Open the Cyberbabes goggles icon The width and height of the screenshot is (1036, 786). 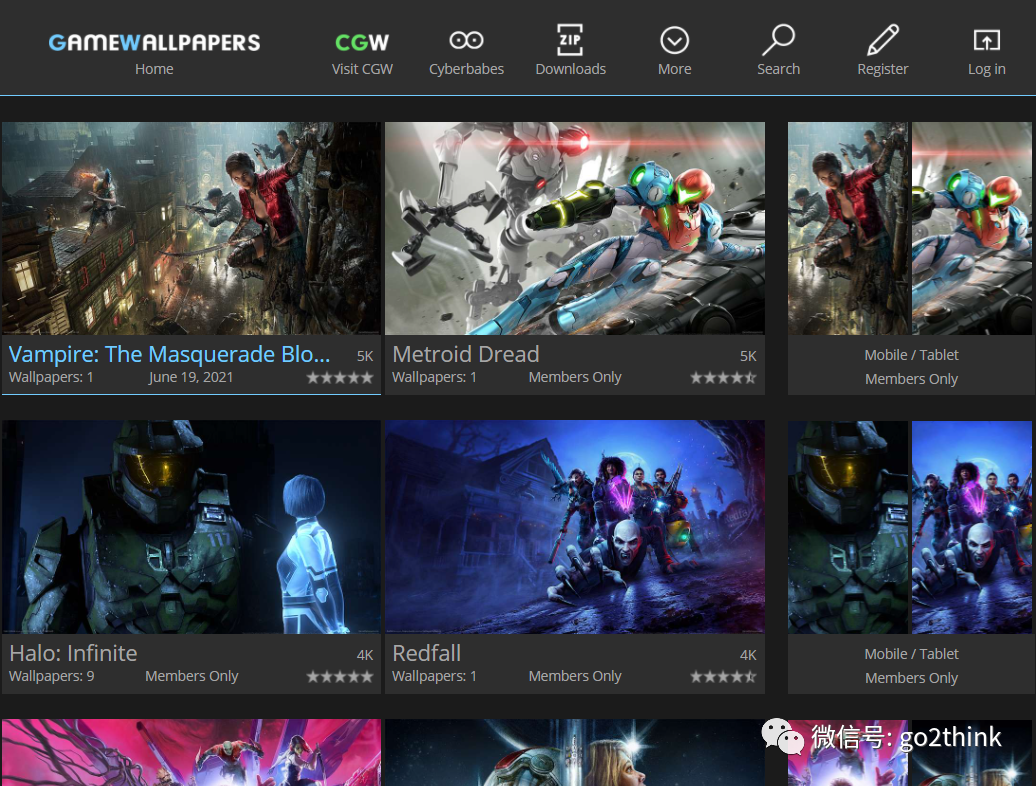coord(466,40)
